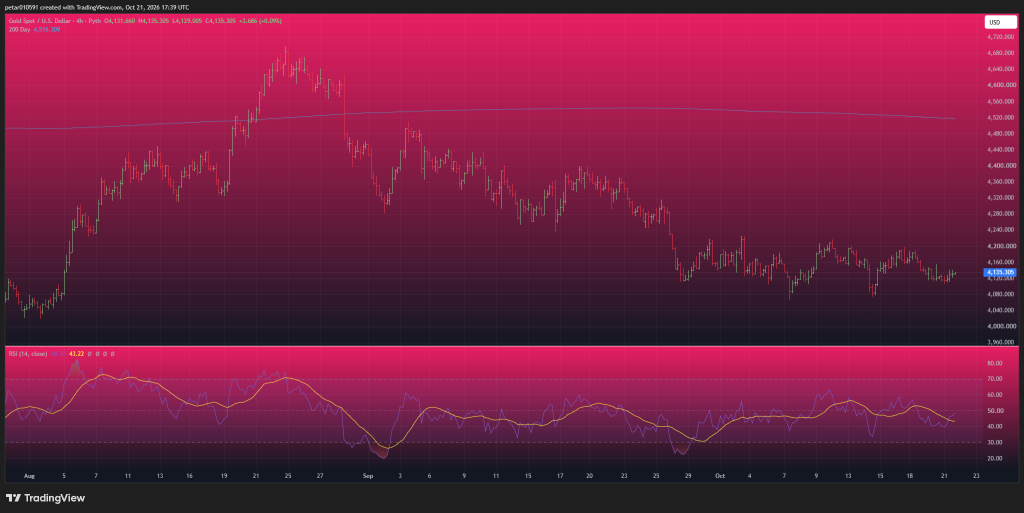Click the 4,520.000 price axis label

coord(1001,117)
